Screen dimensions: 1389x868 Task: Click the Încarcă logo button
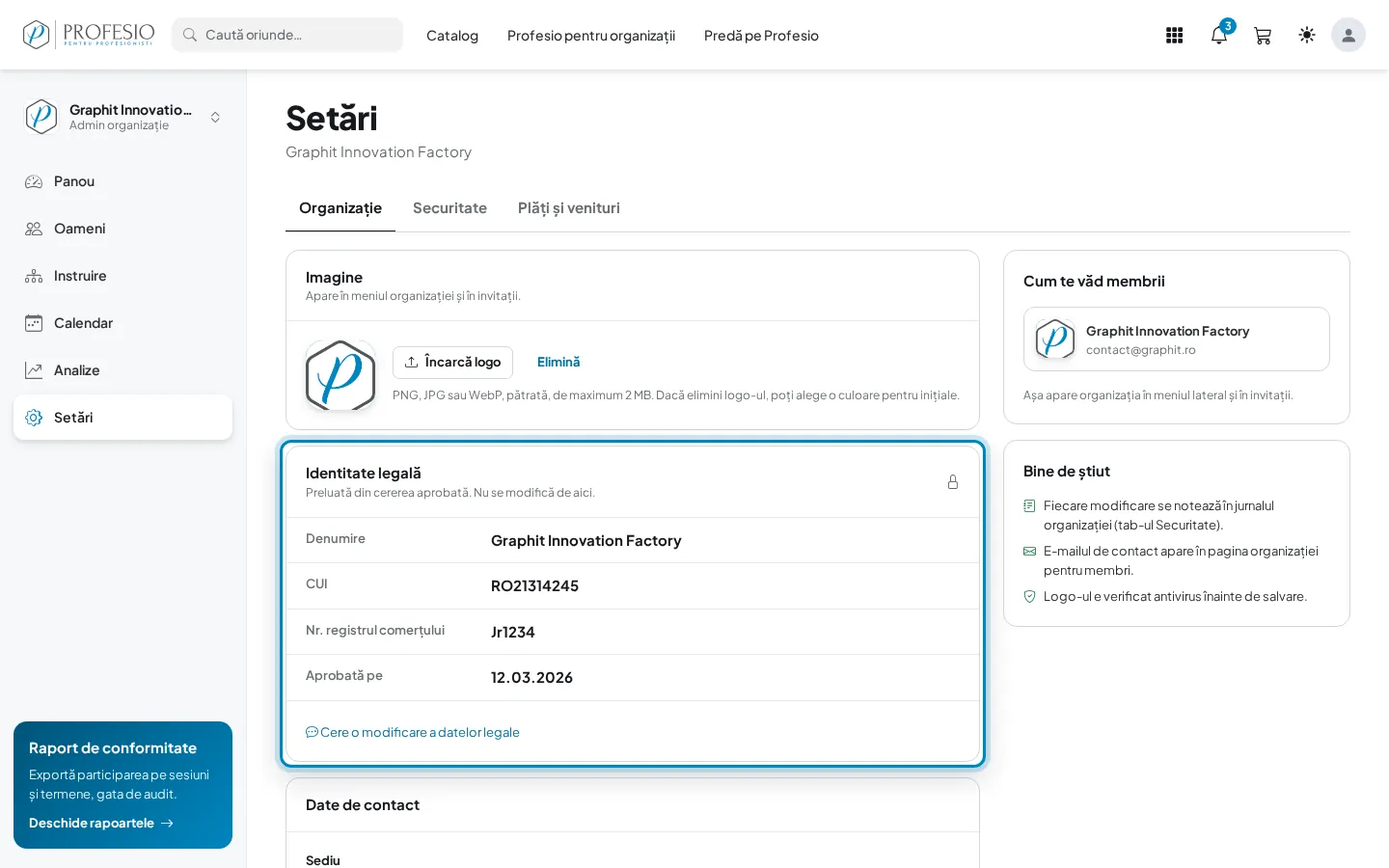[x=452, y=363]
